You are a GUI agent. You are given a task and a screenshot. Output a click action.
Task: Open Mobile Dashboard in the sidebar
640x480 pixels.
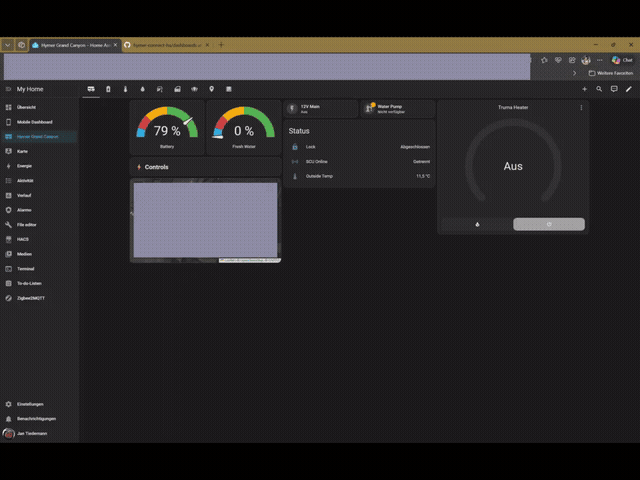[x=40, y=122]
